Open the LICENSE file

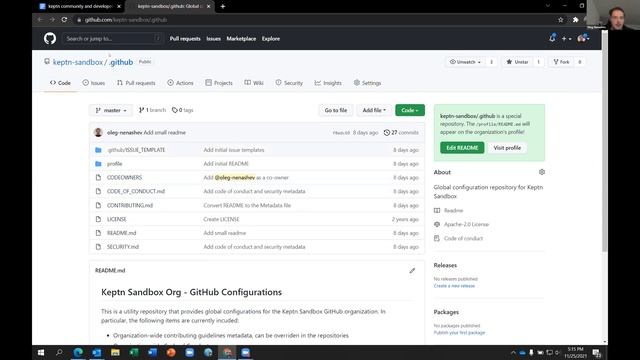pyautogui.click(x=116, y=219)
